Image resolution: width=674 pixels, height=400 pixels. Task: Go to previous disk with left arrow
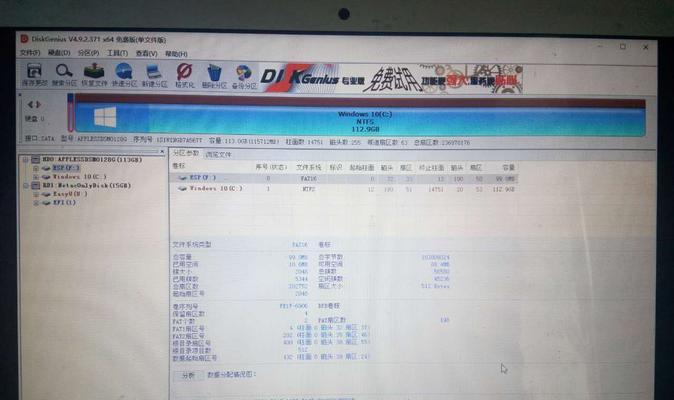click(30, 104)
